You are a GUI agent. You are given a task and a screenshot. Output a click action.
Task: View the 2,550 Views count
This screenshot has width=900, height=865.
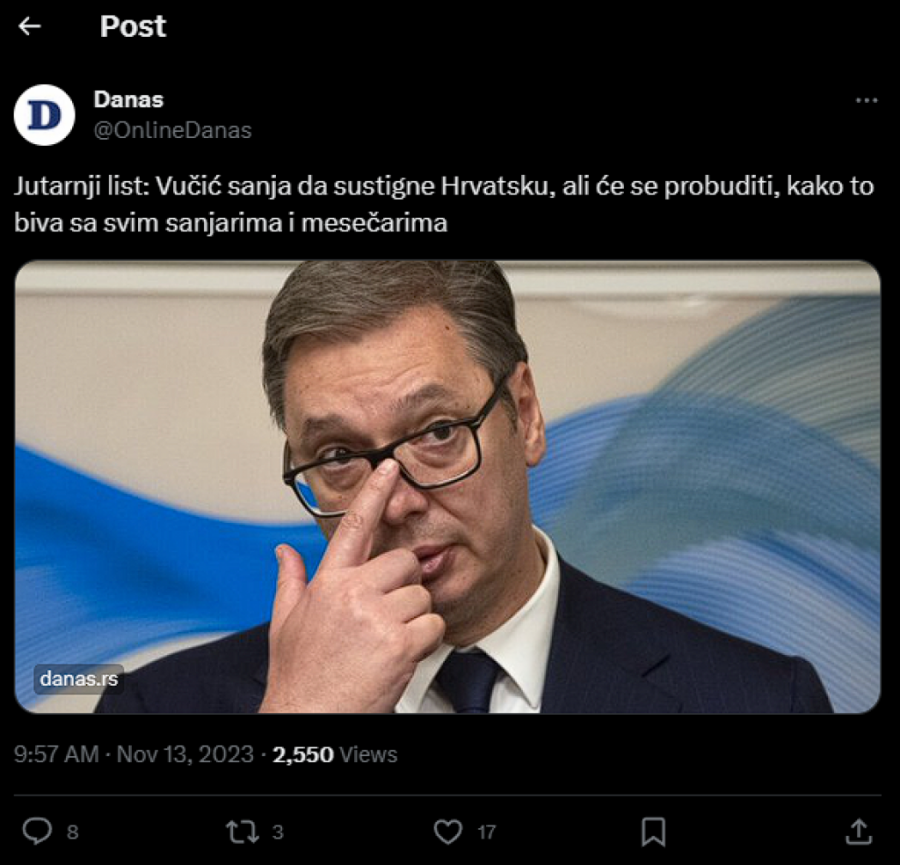pyautogui.click(x=335, y=754)
